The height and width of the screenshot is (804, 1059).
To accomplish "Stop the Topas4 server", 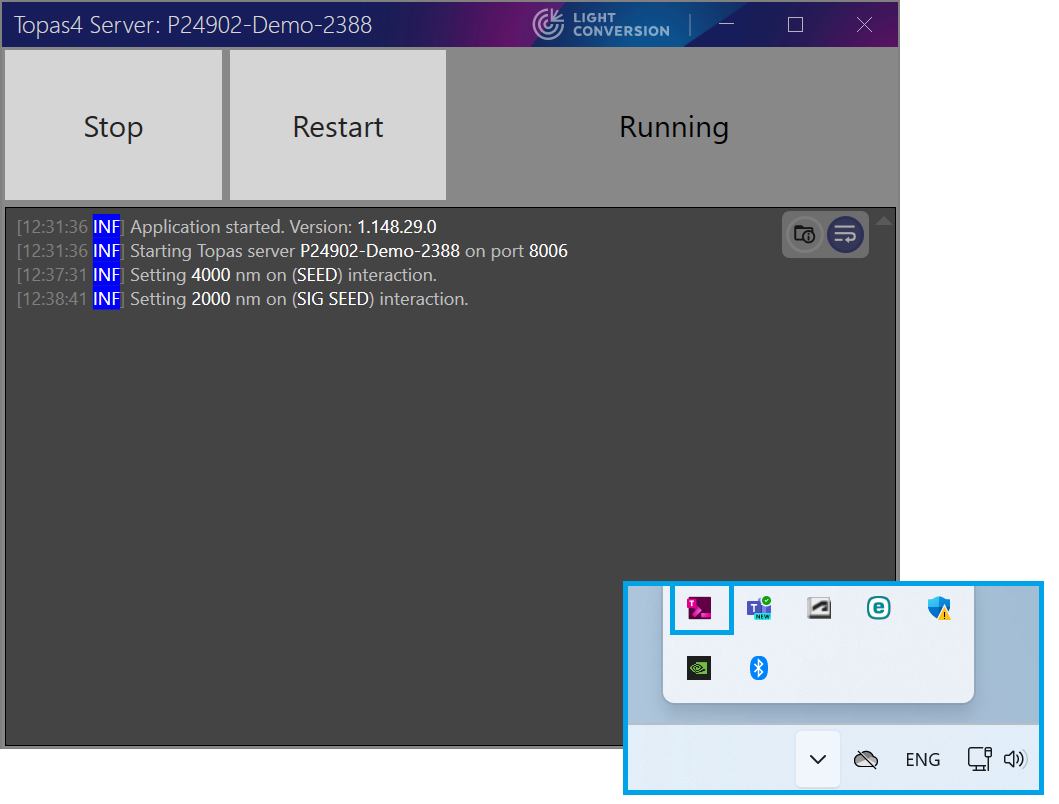I will [113, 125].
